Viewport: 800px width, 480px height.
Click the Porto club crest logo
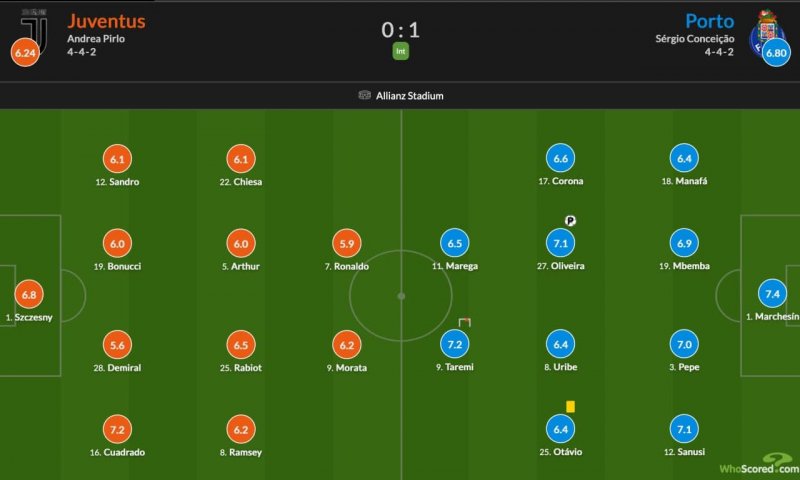(765, 30)
